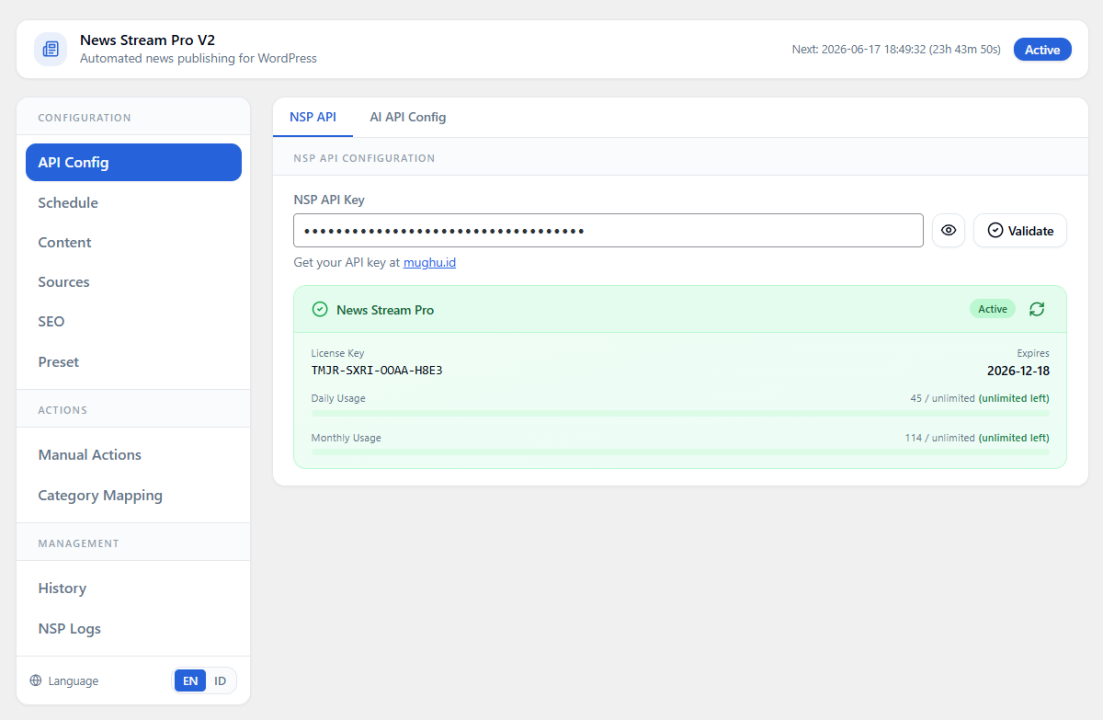Click the Next run time text in header

click(896, 50)
